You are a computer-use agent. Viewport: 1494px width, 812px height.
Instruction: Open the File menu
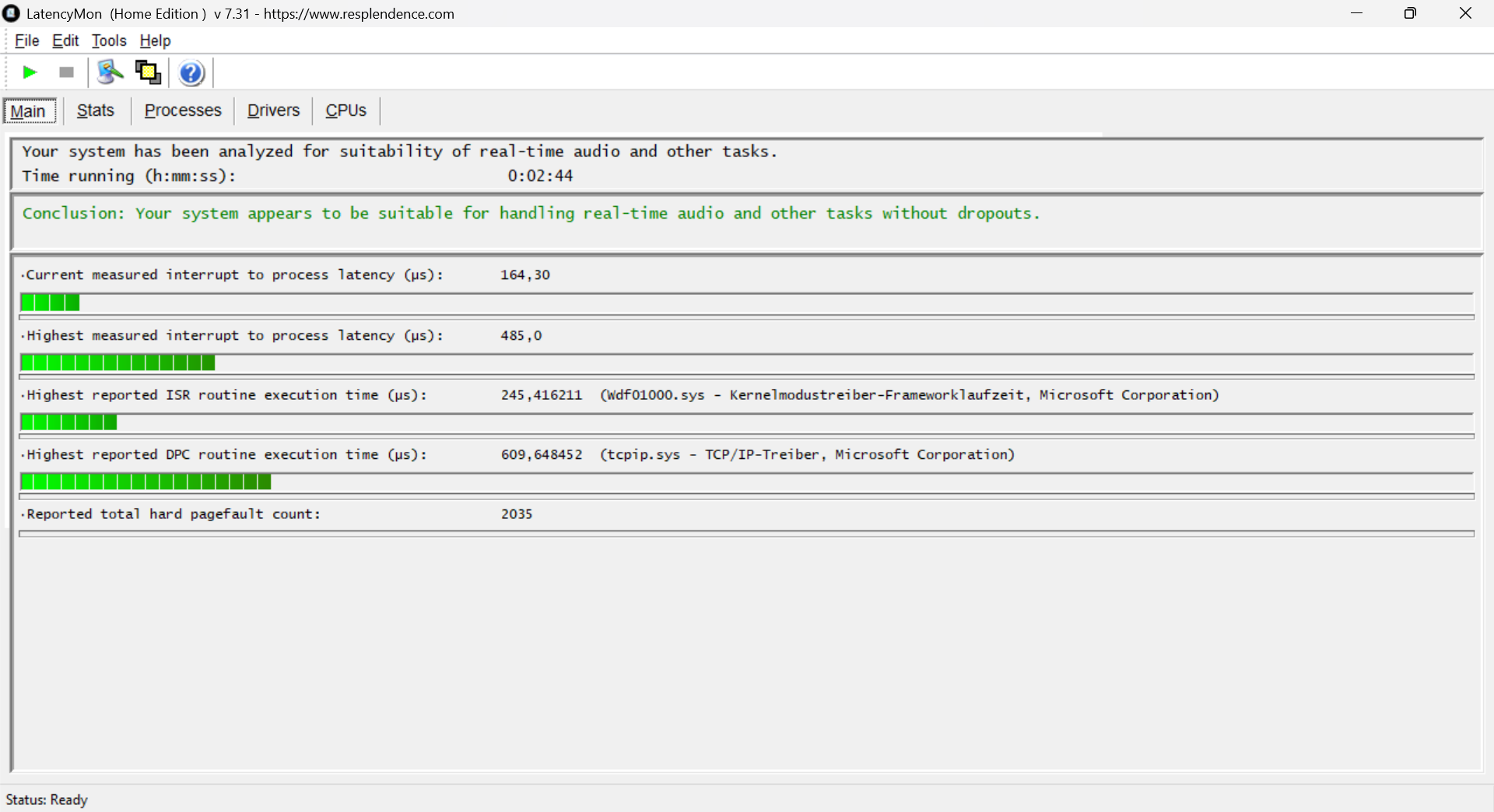point(26,40)
